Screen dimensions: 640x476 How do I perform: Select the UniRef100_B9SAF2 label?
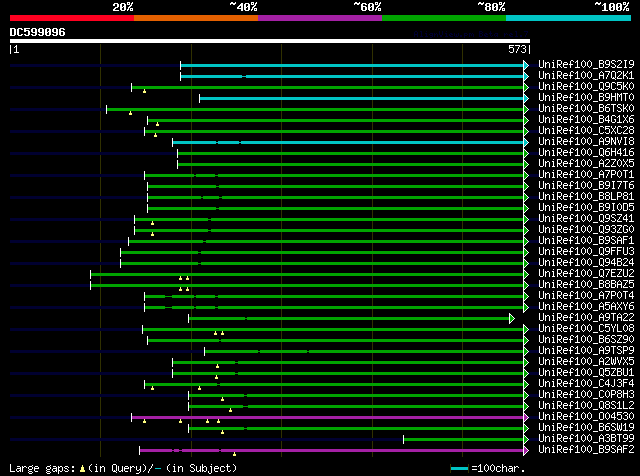[586, 450]
